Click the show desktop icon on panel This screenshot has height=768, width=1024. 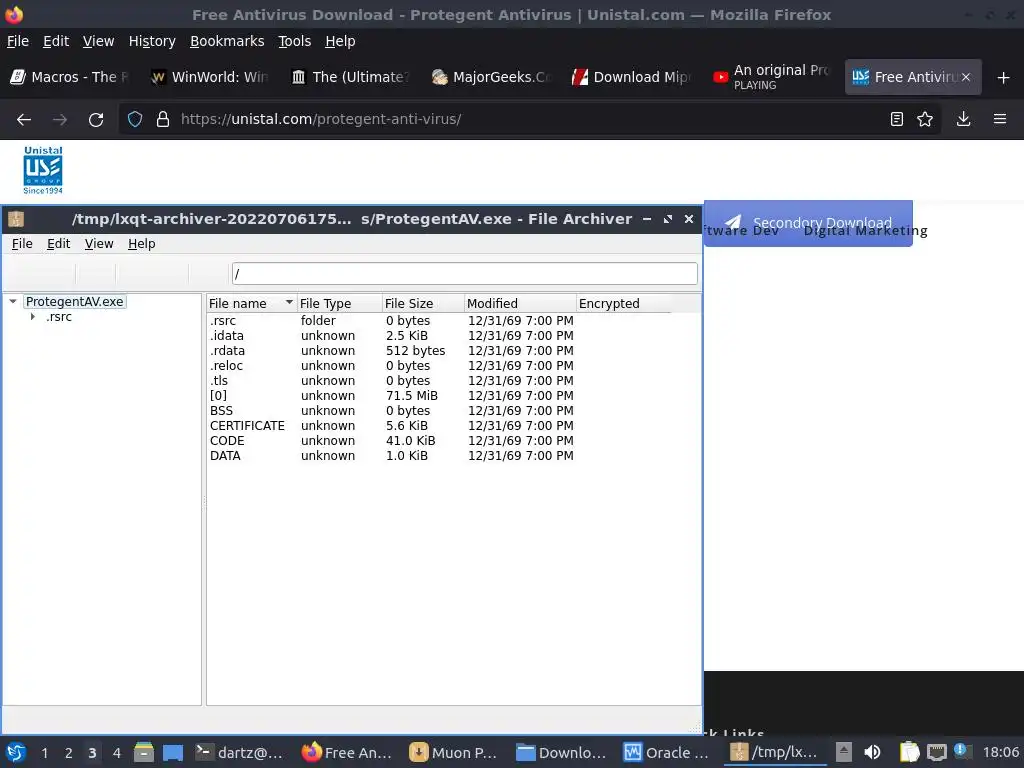coord(173,752)
